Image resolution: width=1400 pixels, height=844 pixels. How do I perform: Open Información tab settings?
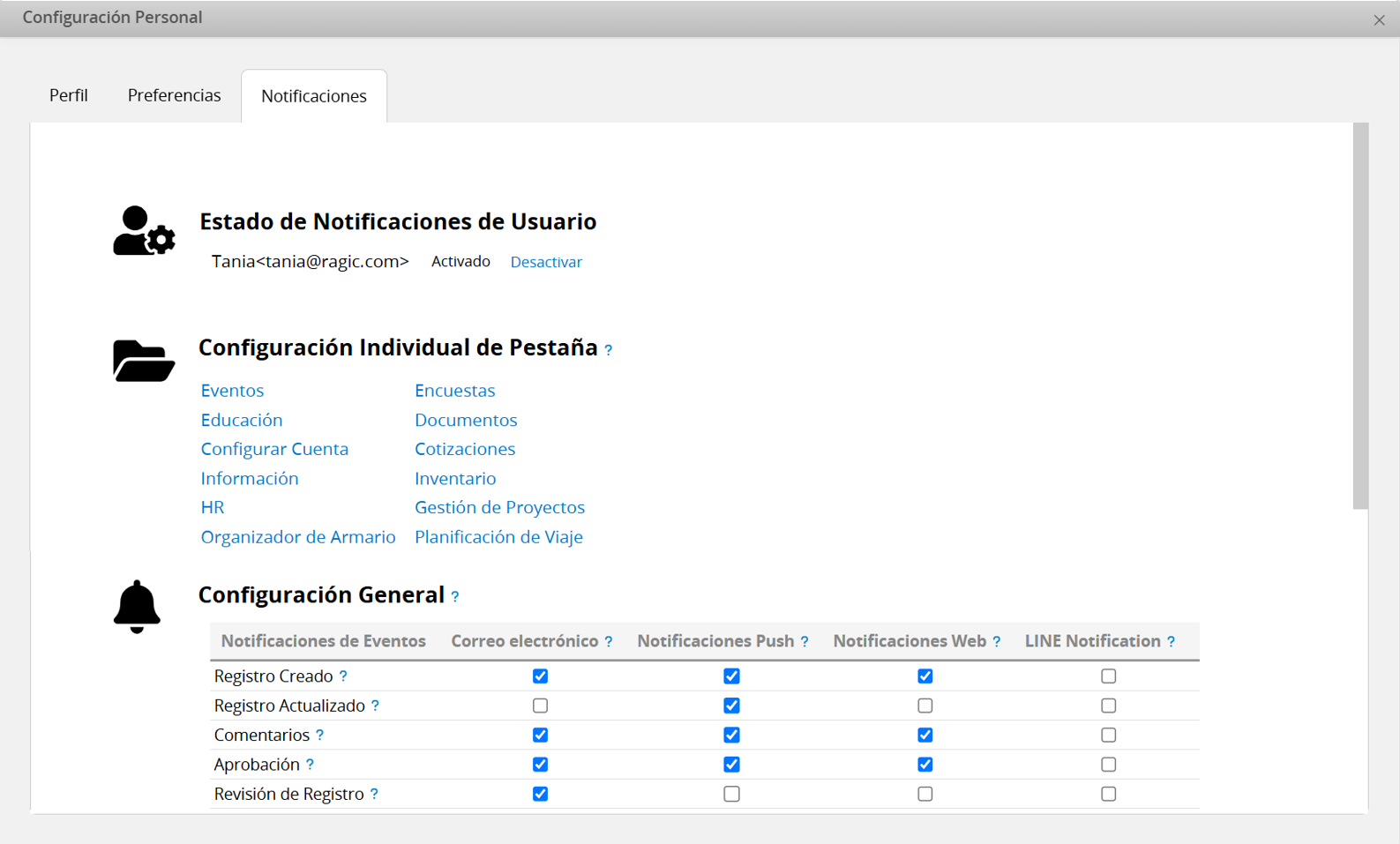pos(250,478)
